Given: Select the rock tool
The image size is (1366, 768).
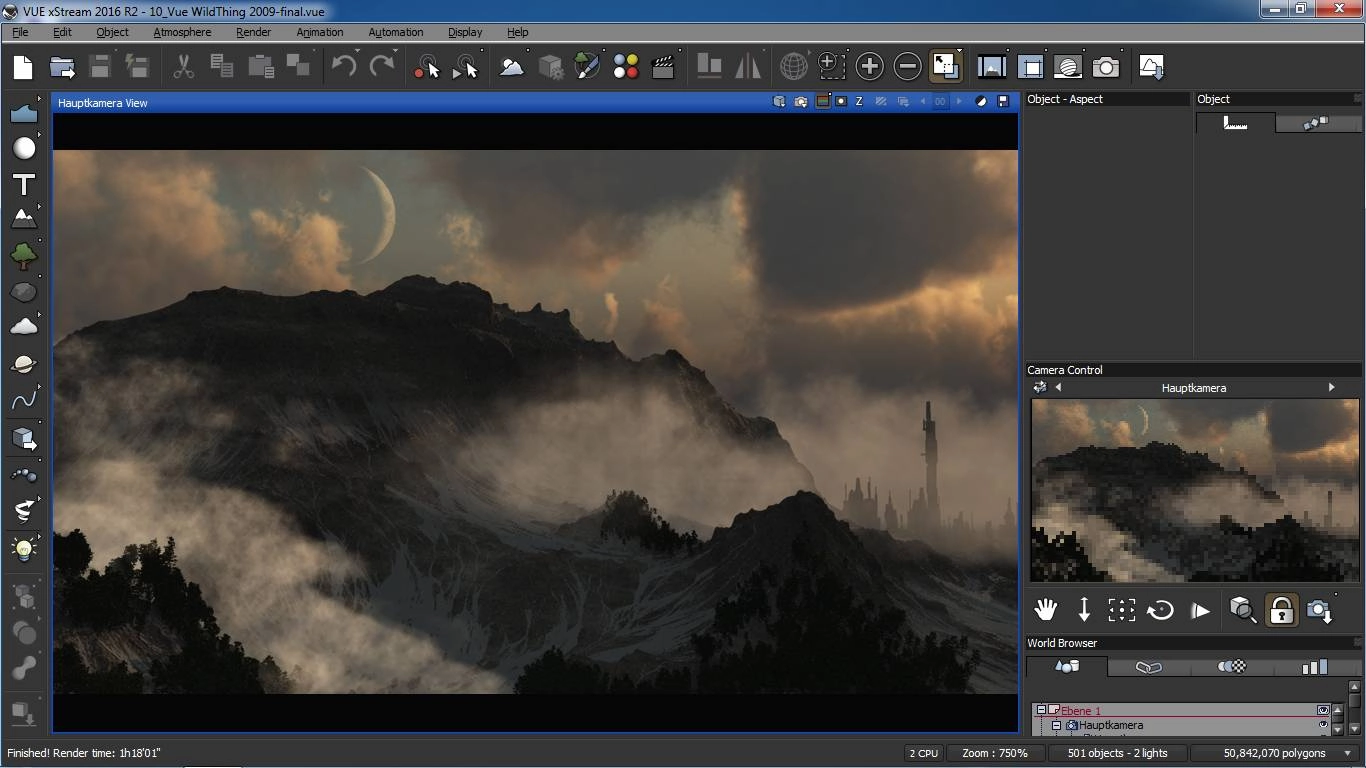Looking at the screenshot, I should click(x=24, y=292).
